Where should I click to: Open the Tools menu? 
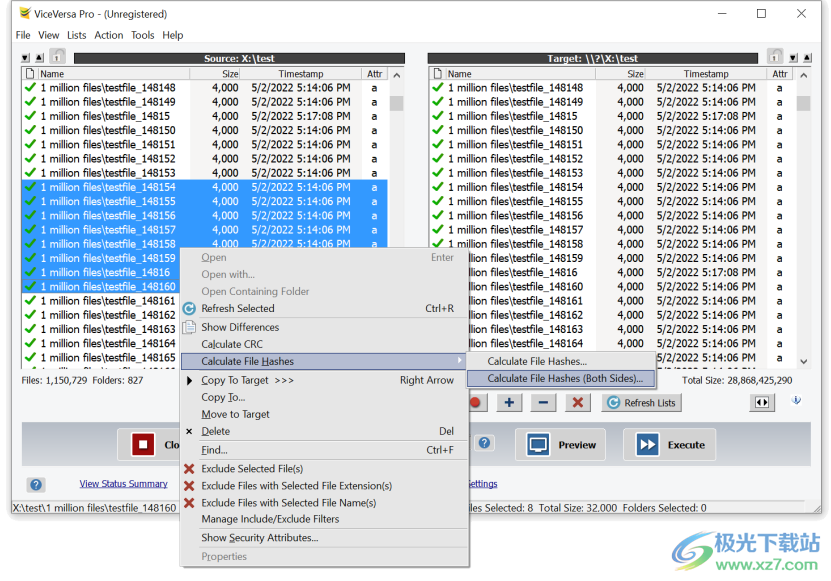pos(143,35)
